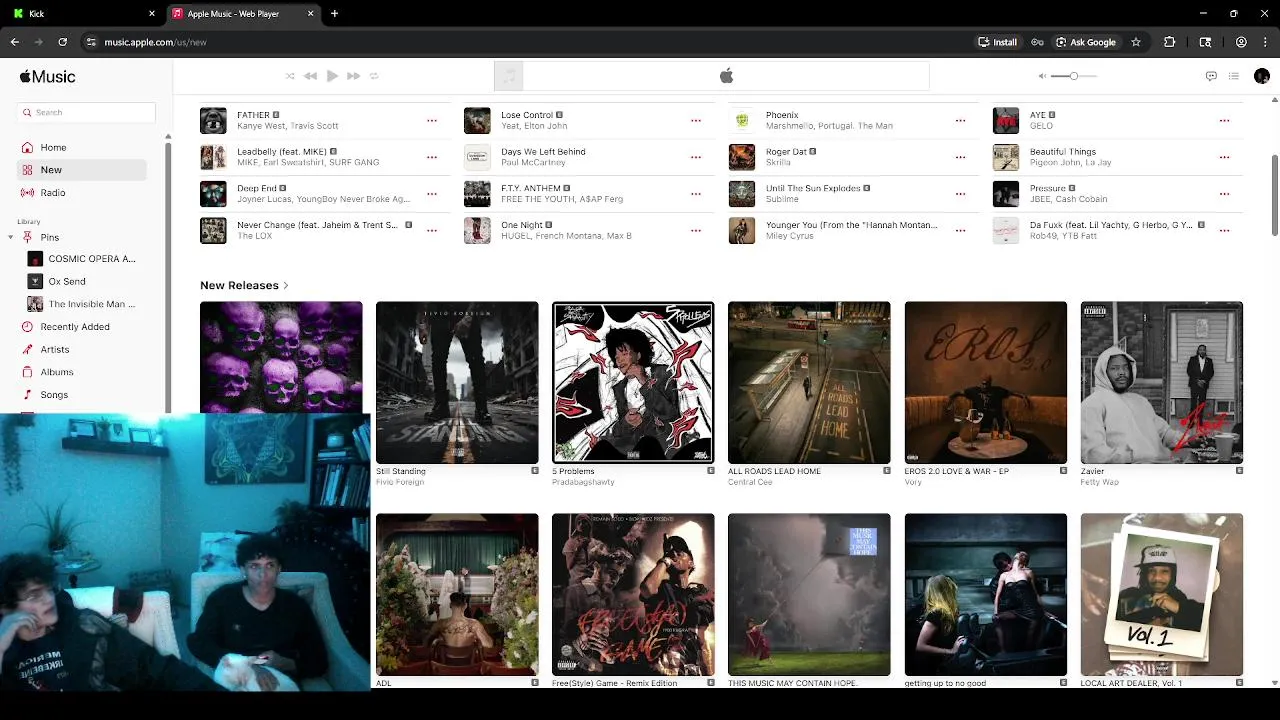Click Central Cee artist link

point(750,482)
